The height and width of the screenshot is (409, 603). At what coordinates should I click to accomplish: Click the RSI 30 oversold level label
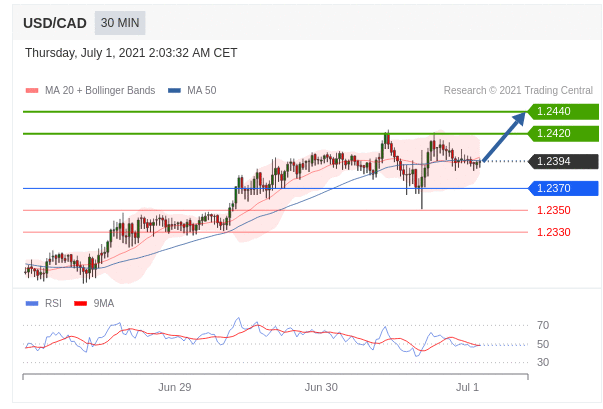(x=543, y=362)
